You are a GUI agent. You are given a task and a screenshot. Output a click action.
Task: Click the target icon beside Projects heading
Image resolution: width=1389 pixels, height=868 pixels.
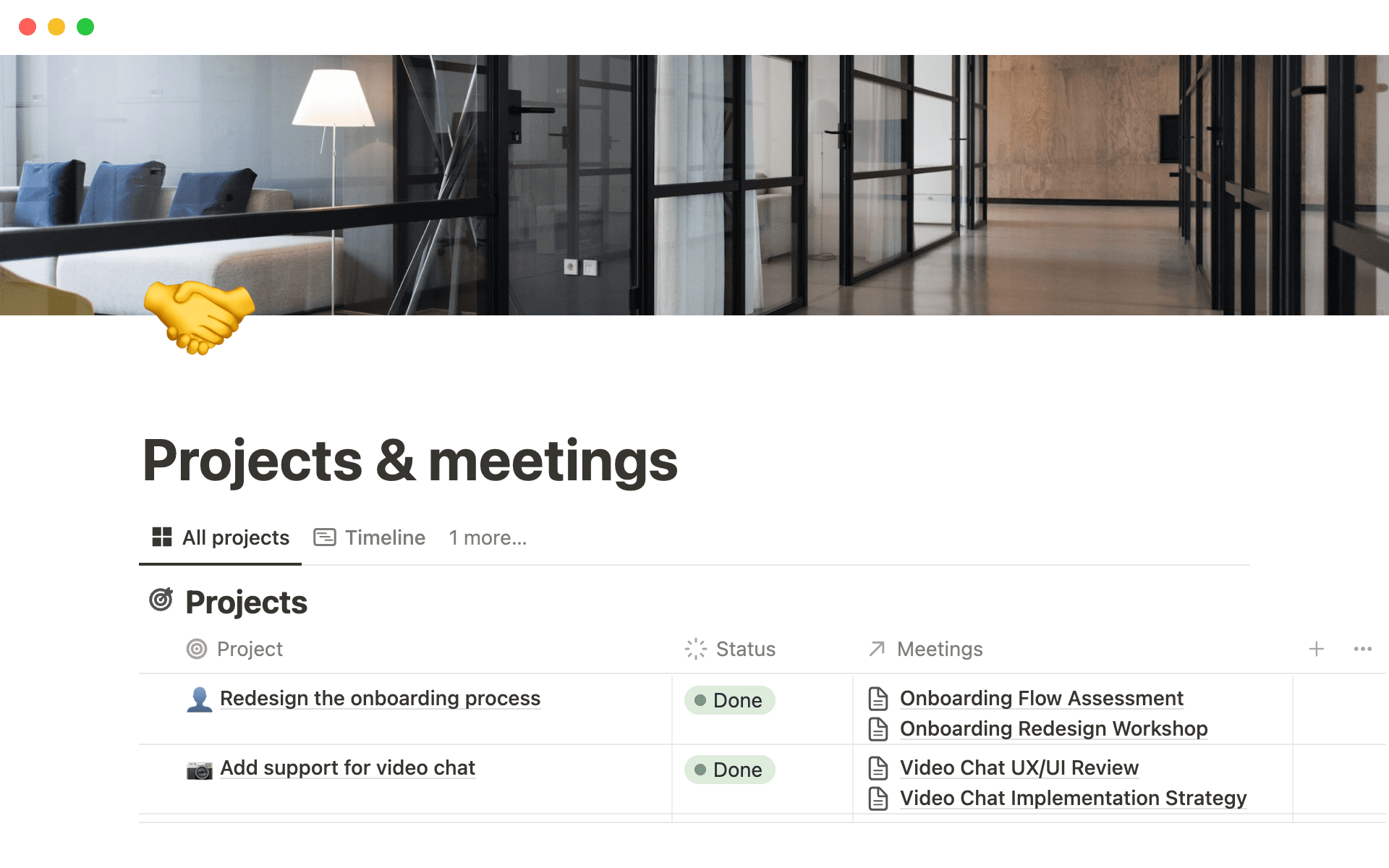[161, 600]
